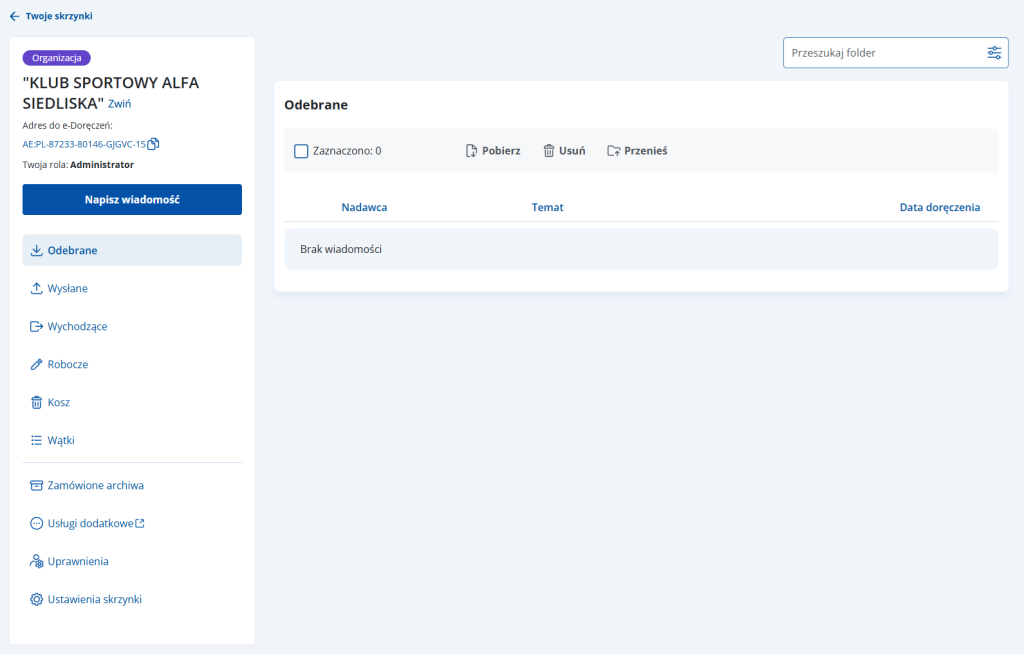Copy the e-Doręczenia address icon
The image size is (1024, 654).
click(154, 144)
